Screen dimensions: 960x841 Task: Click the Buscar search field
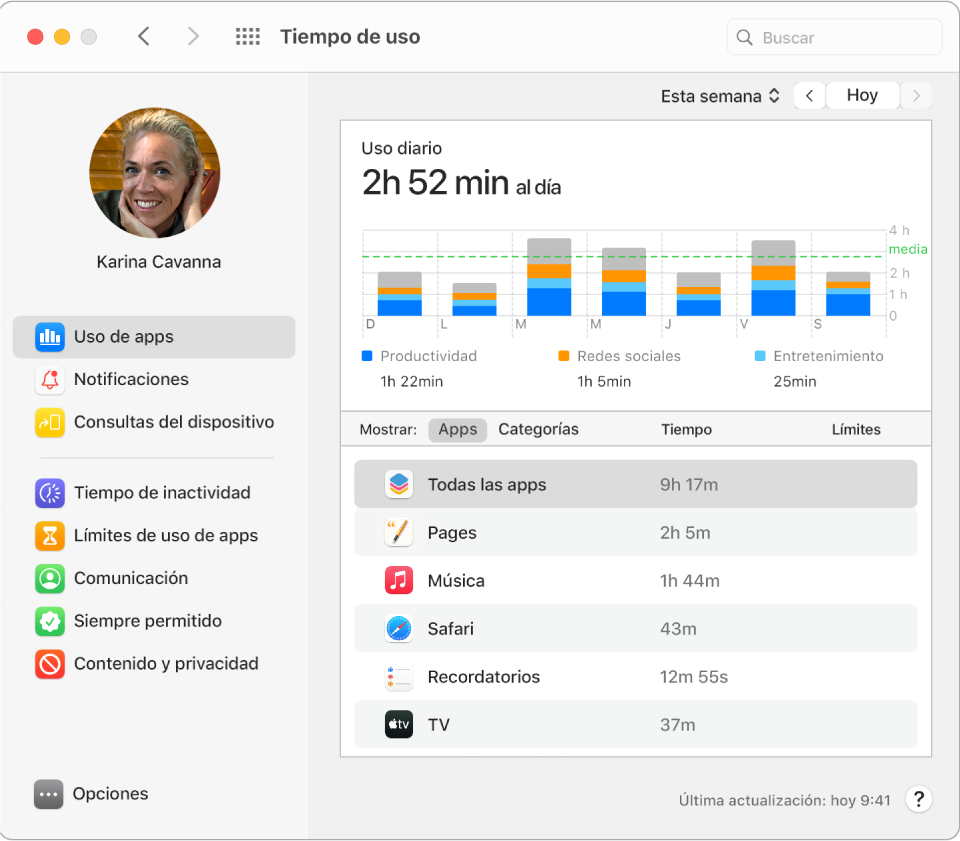click(x=835, y=38)
